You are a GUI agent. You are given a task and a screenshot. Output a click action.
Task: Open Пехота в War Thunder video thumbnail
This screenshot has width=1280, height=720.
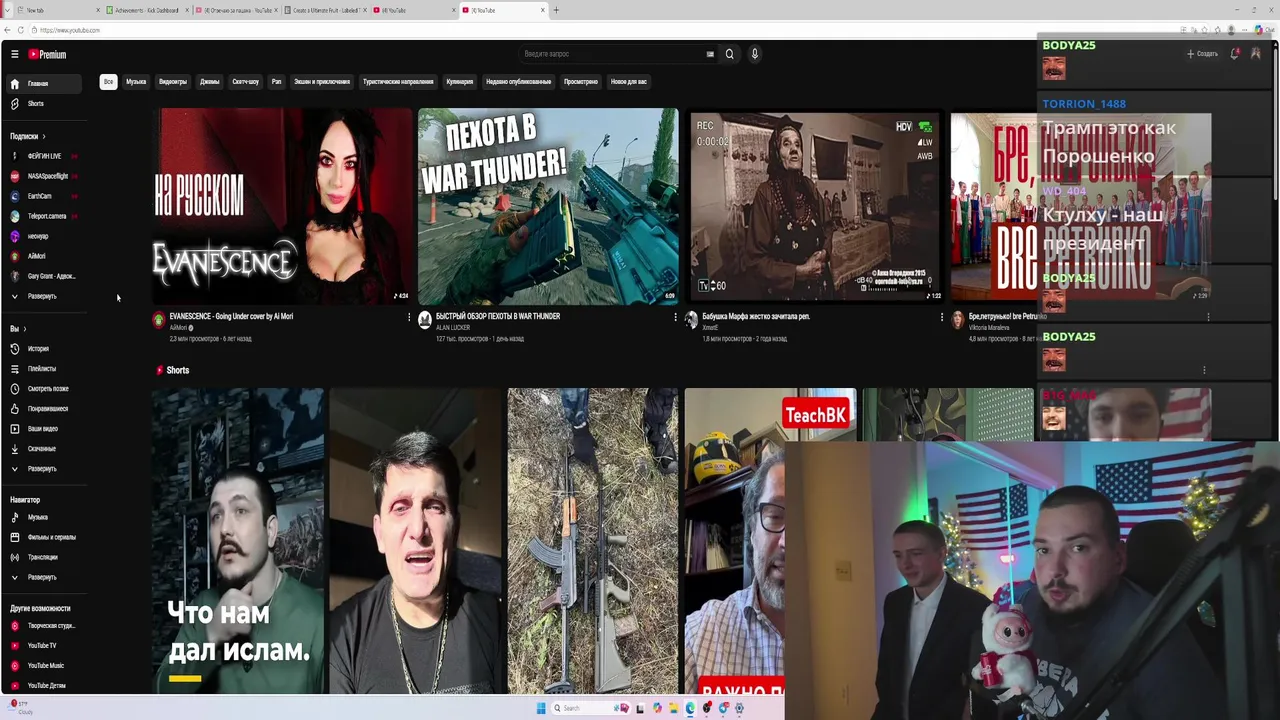coord(548,206)
